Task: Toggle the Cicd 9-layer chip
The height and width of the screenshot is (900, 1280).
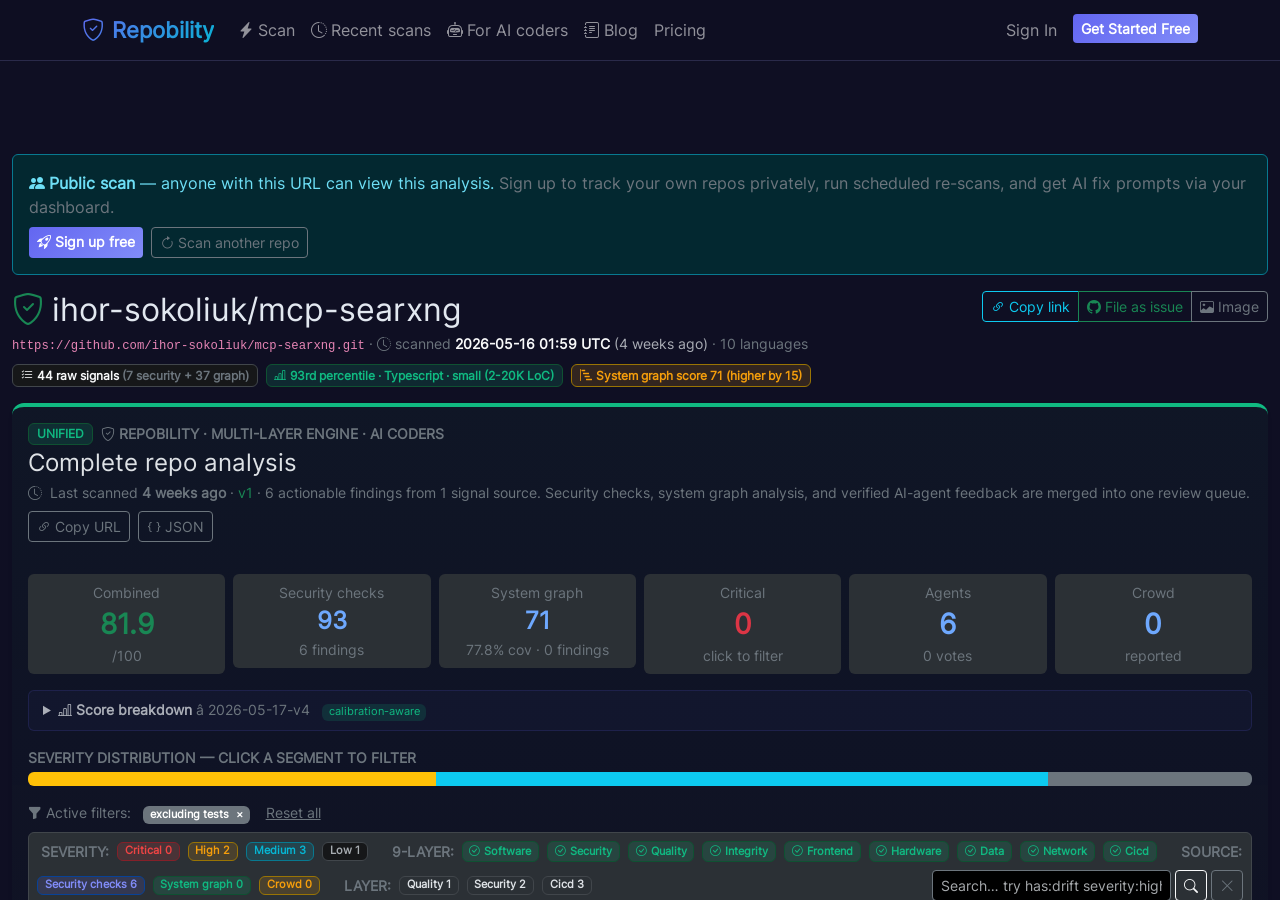Action: [1130, 851]
